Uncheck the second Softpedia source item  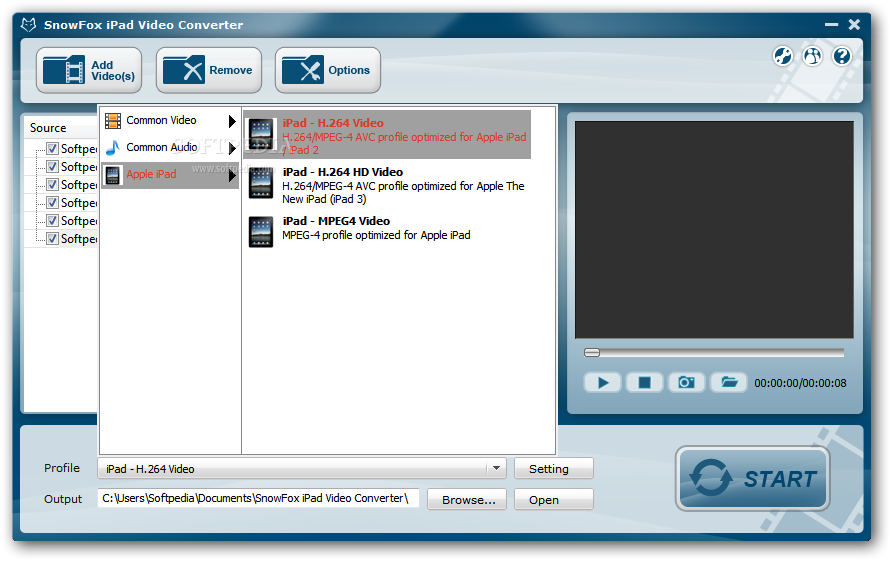52,167
